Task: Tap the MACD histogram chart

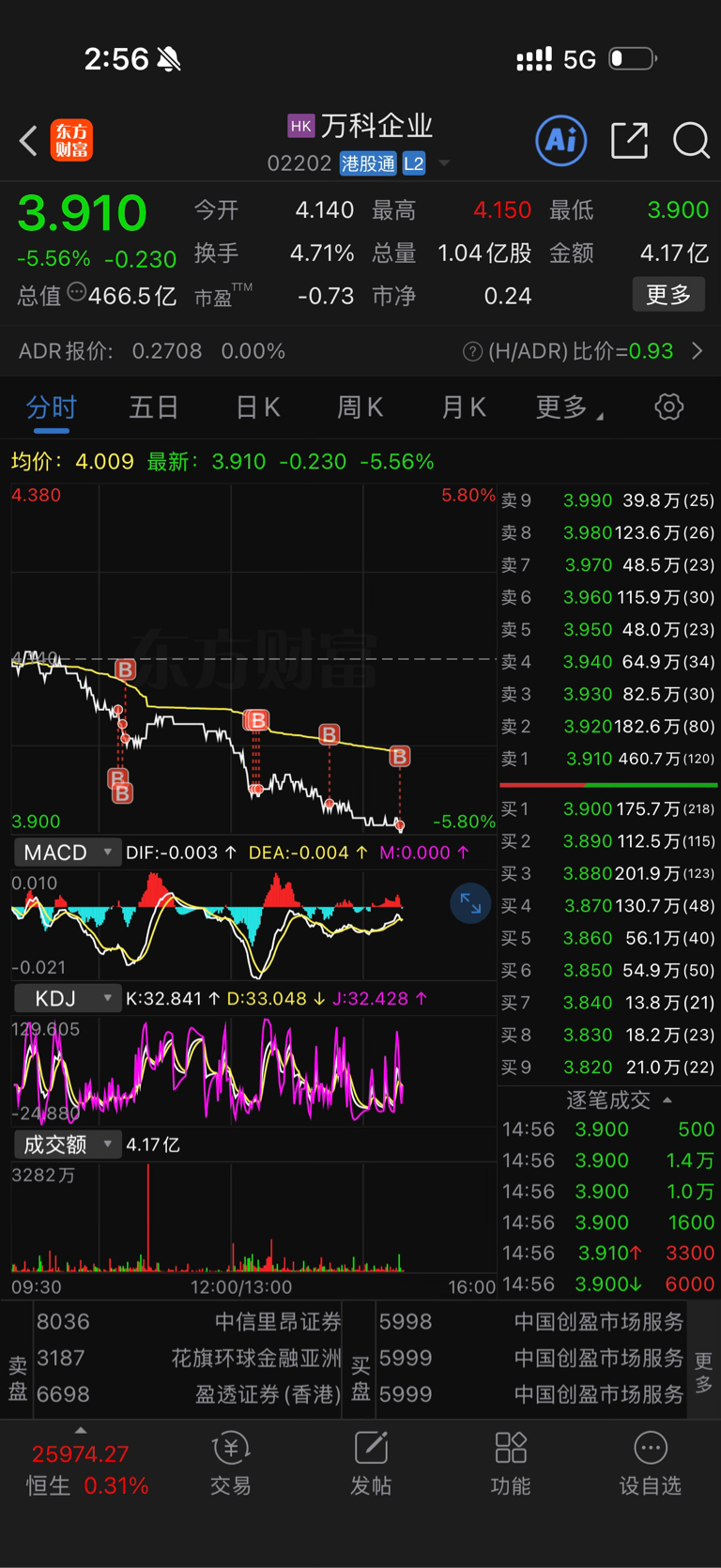Action: tap(253, 925)
